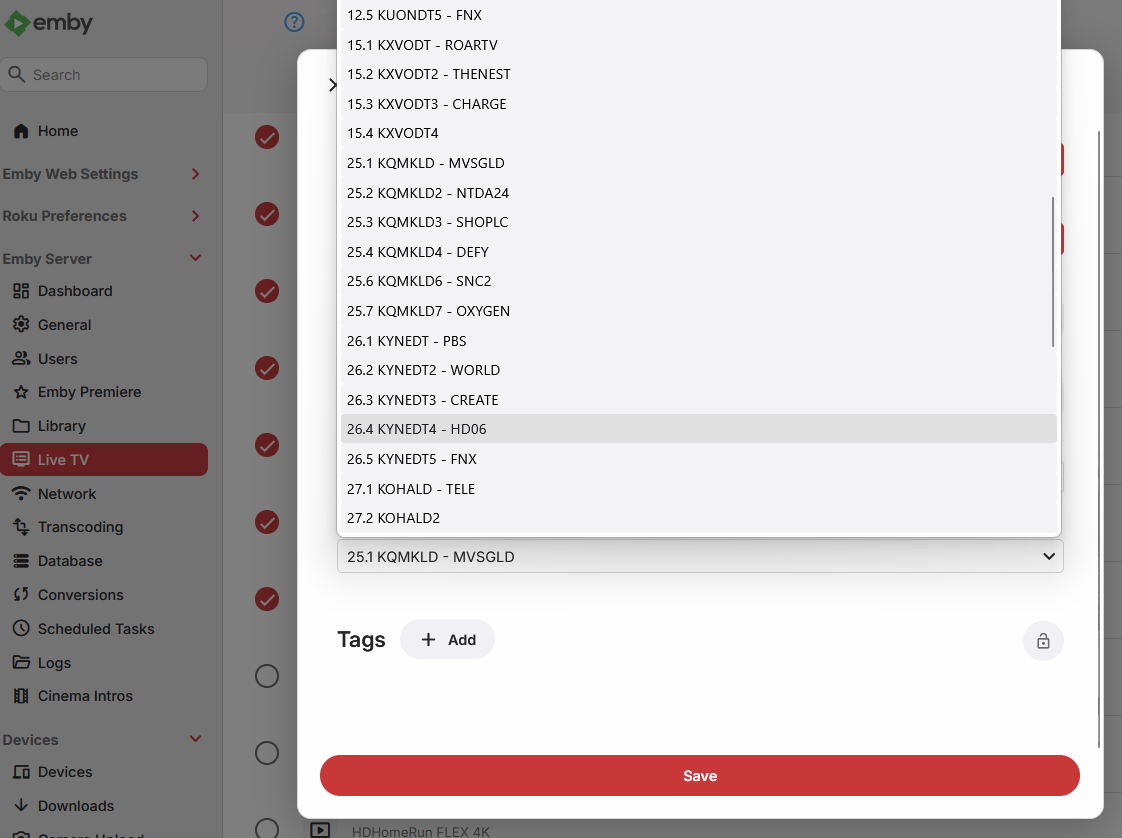Viewport: 1122px width, 838px height.
Task: Open Transcoding settings
Action: (104, 527)
